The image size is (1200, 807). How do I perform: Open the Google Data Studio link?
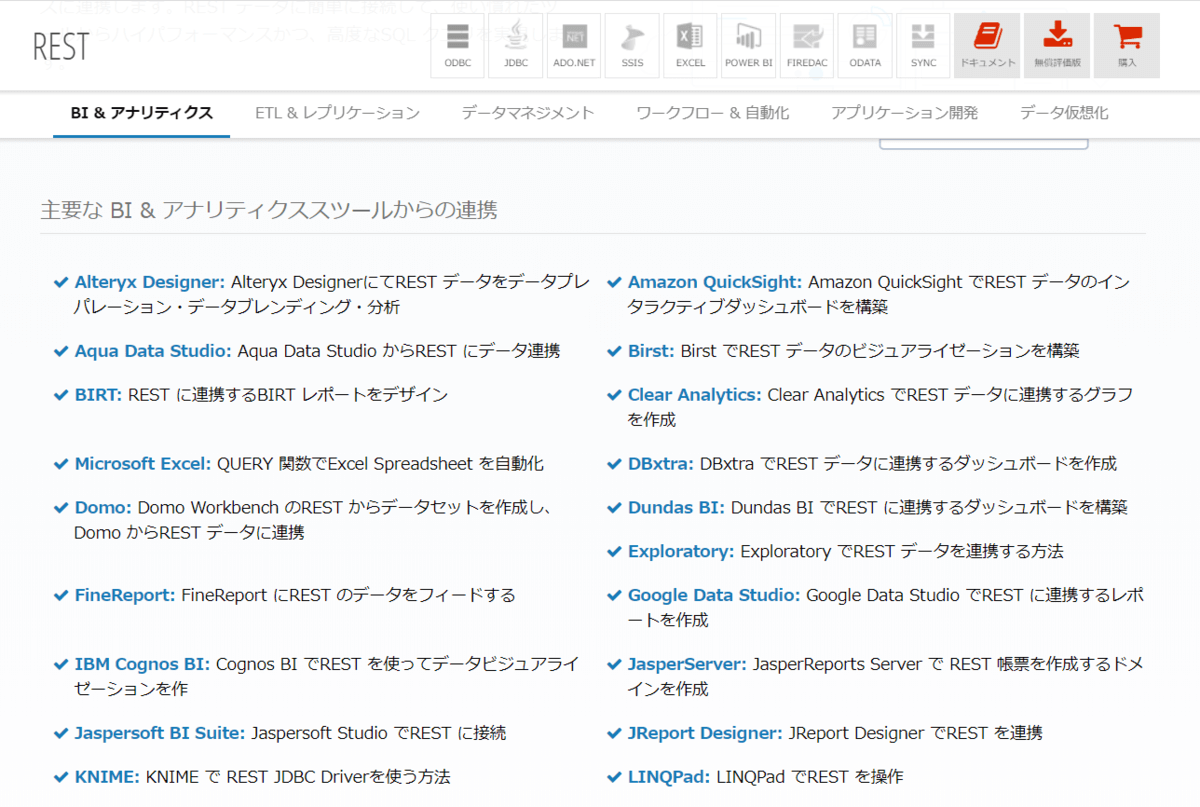(713, 596)
